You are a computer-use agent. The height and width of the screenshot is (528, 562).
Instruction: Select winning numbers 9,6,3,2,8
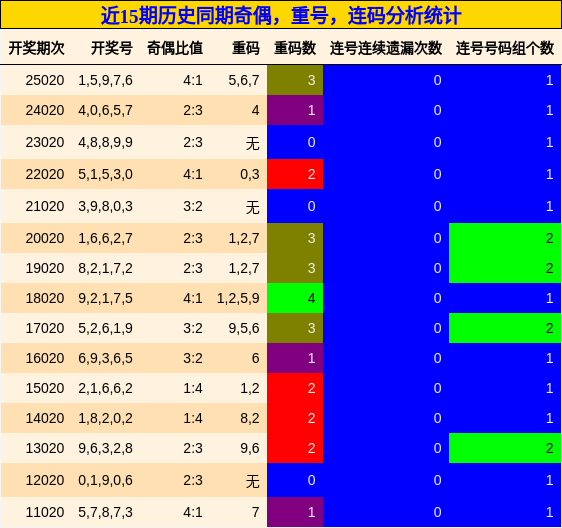point(105,448)
